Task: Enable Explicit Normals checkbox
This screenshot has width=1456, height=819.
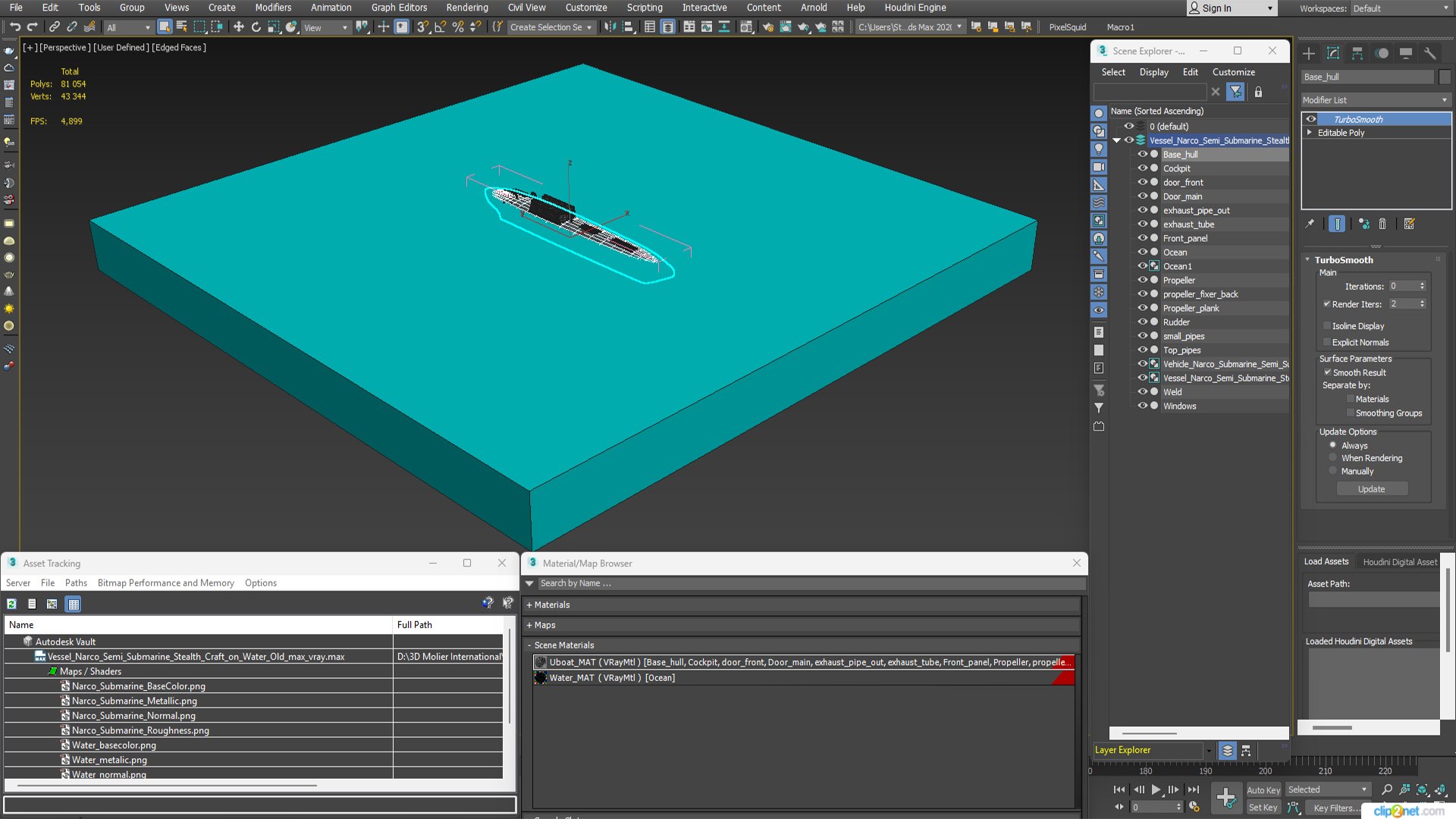Action: coord(1327,342)
